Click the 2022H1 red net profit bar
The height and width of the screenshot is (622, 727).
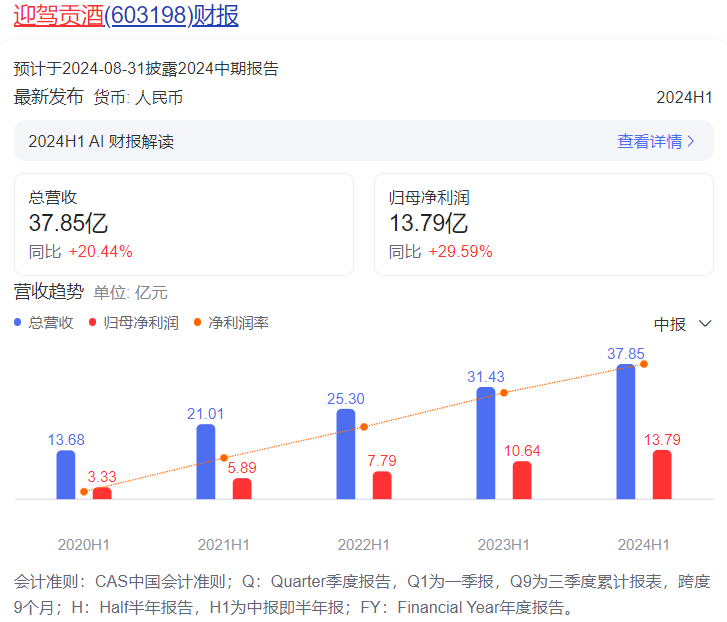click(382, 485)
